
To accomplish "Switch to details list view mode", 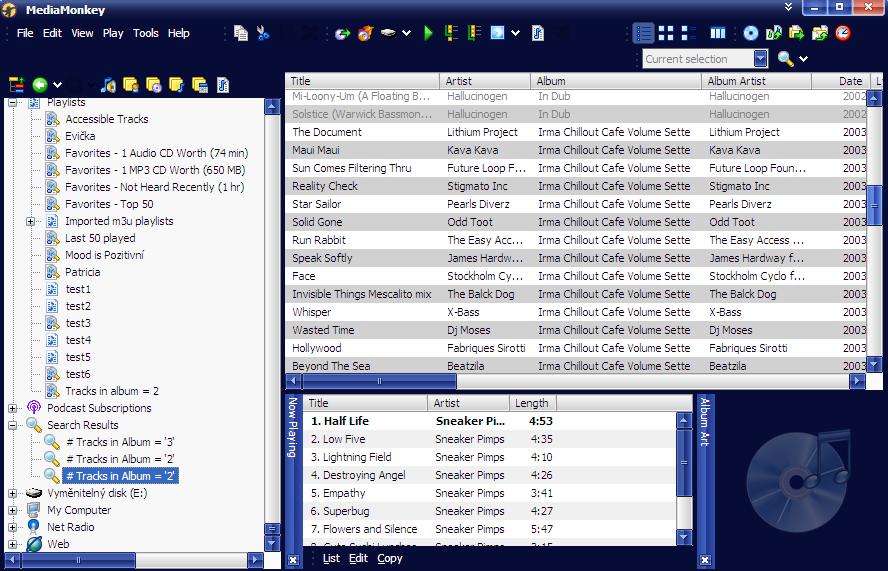I will pos(644,33).
